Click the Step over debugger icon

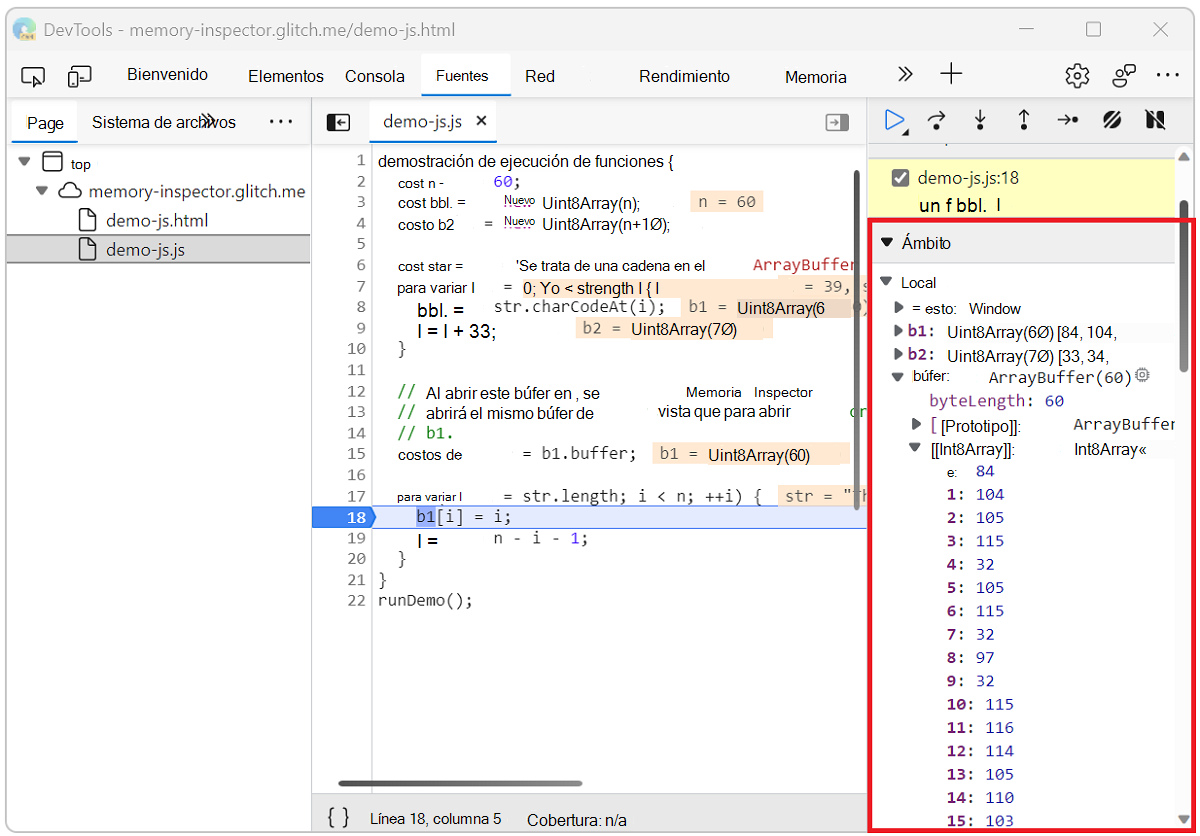[x=936, y=121]
